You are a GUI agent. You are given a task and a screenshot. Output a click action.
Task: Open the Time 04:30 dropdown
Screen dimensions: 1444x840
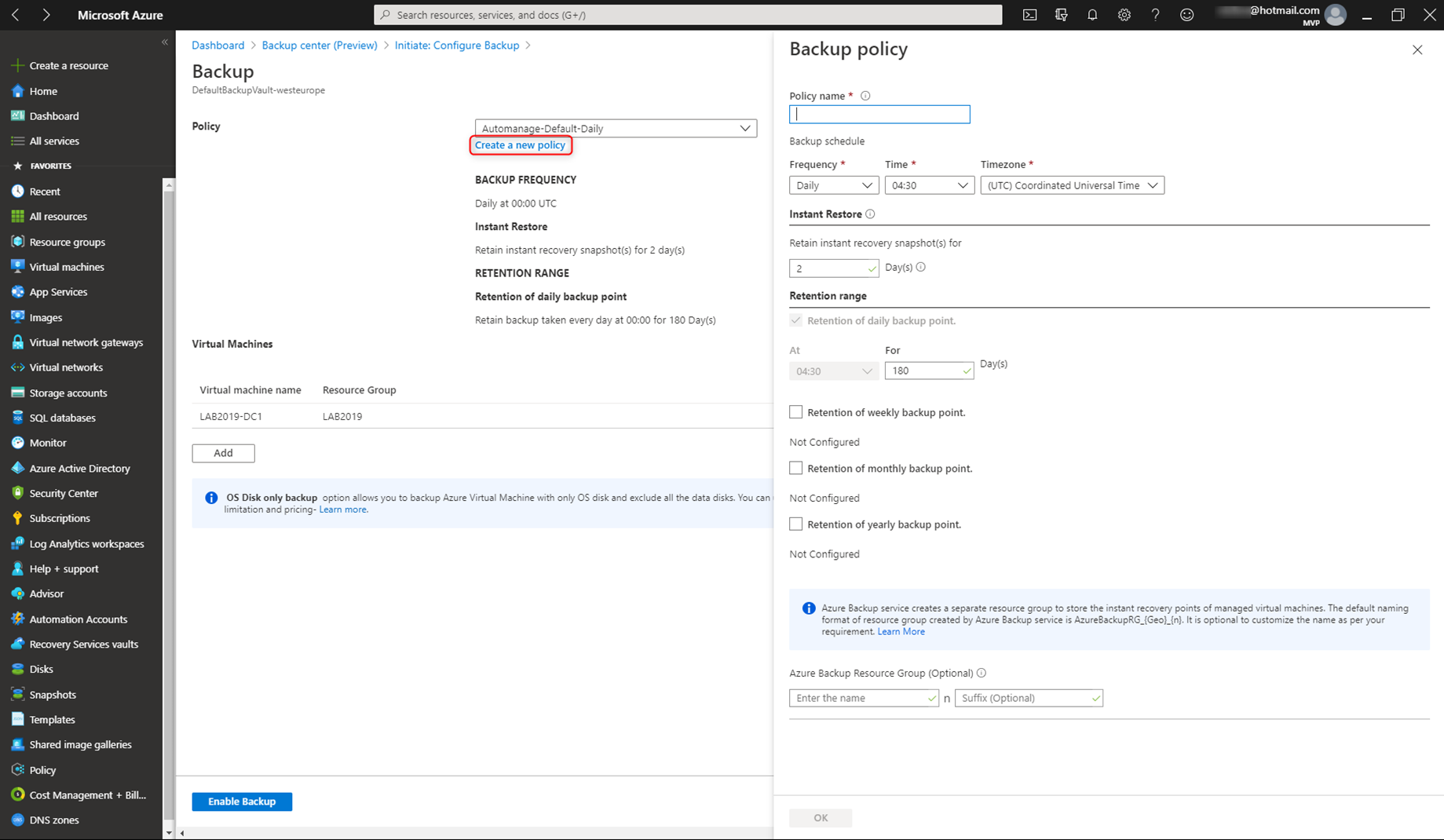[929, 185]
